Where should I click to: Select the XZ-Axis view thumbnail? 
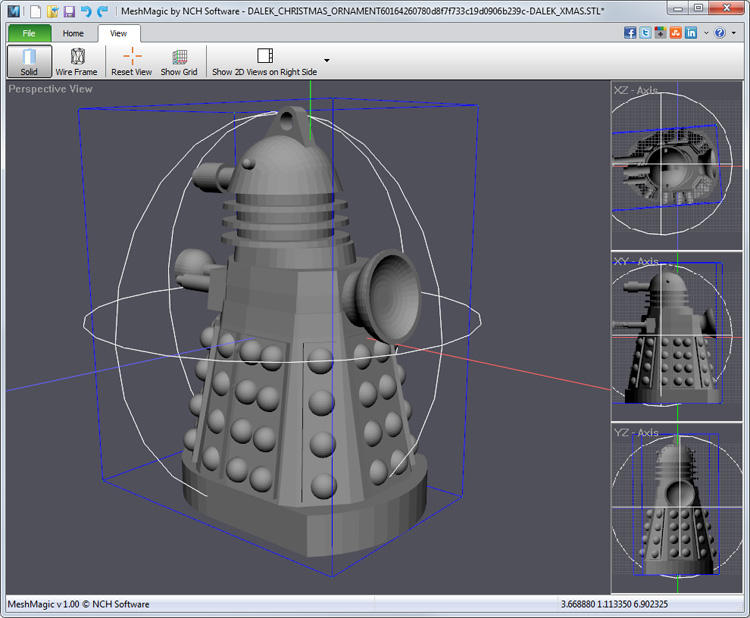tap(677, 165)
